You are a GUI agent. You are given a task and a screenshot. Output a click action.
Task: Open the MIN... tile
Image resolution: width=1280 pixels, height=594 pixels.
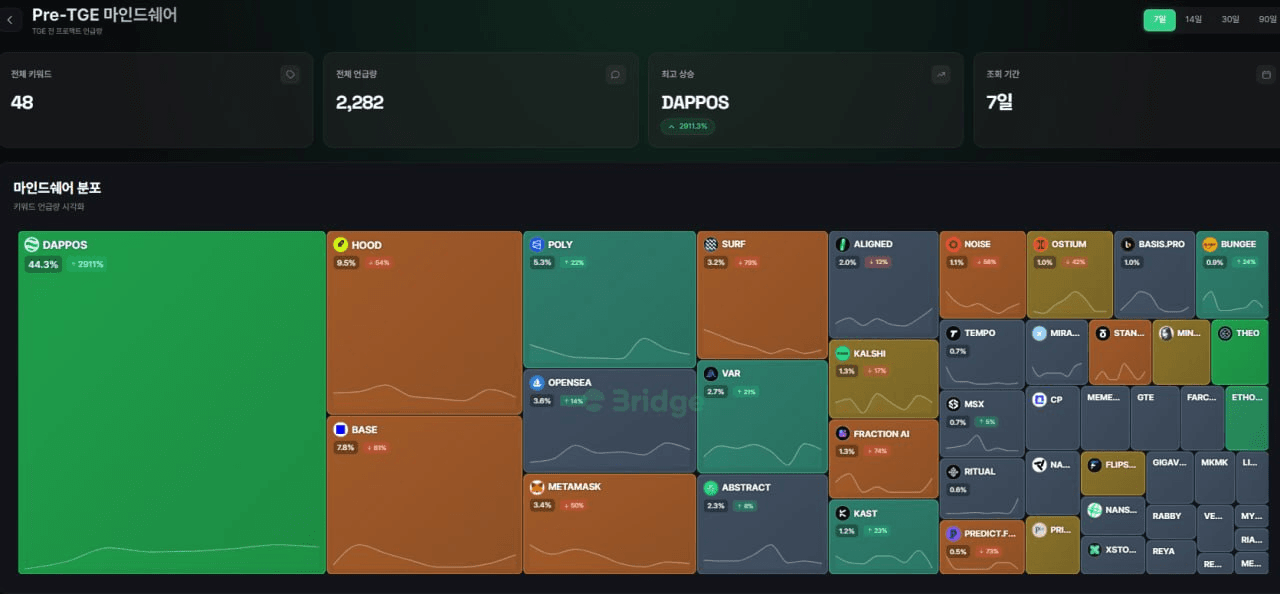tap(1181, 352)
